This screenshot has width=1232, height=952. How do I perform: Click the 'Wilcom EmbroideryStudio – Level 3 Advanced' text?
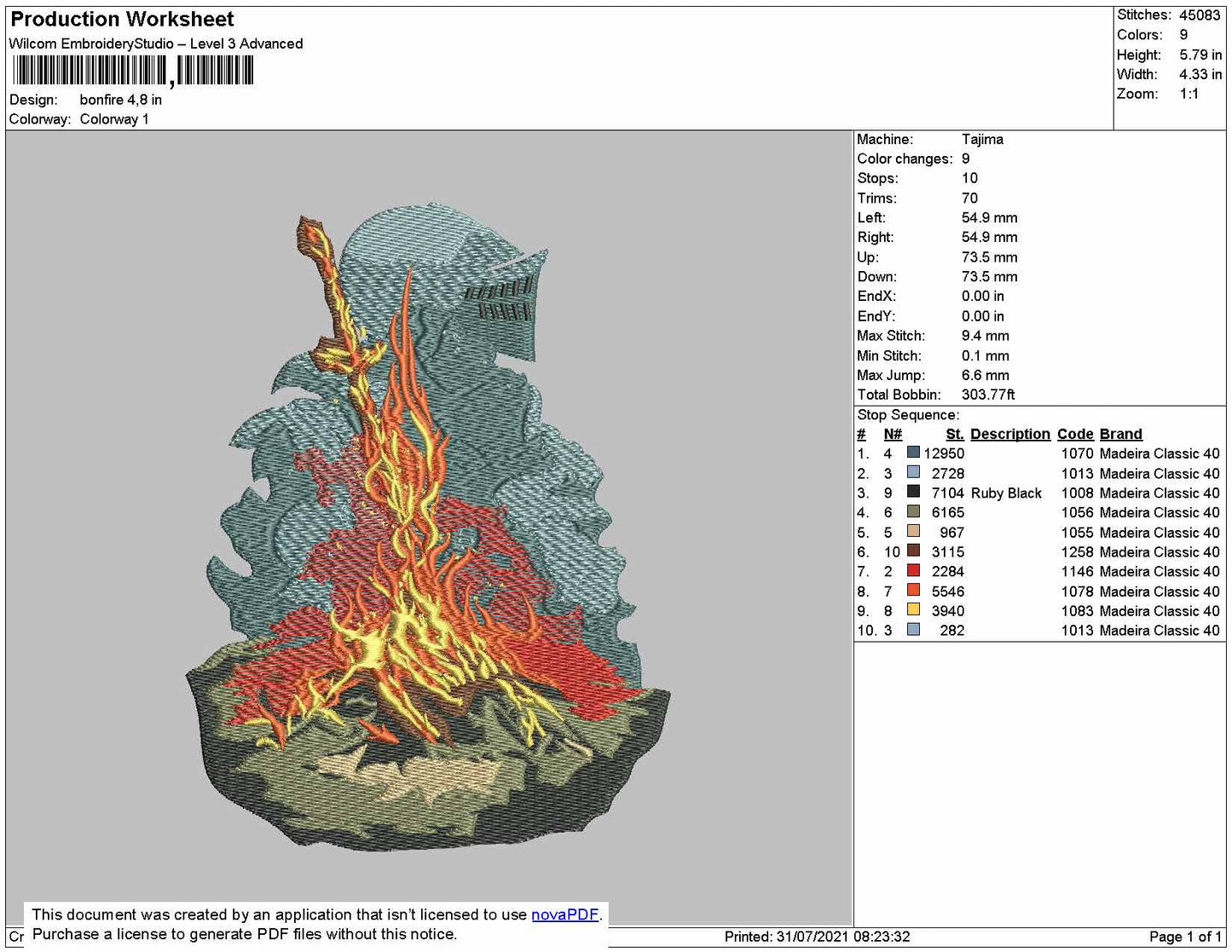pyautogui.click(x=156, y=43)
